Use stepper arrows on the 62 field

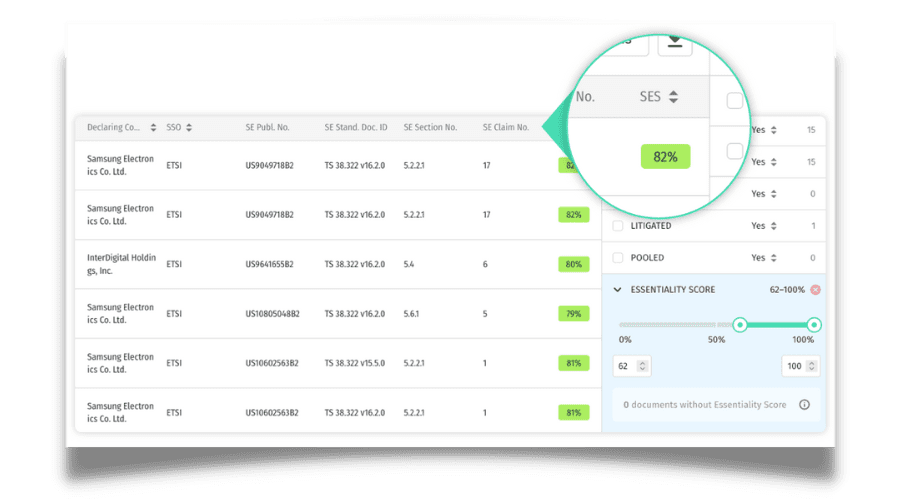[x=642, y=366]
